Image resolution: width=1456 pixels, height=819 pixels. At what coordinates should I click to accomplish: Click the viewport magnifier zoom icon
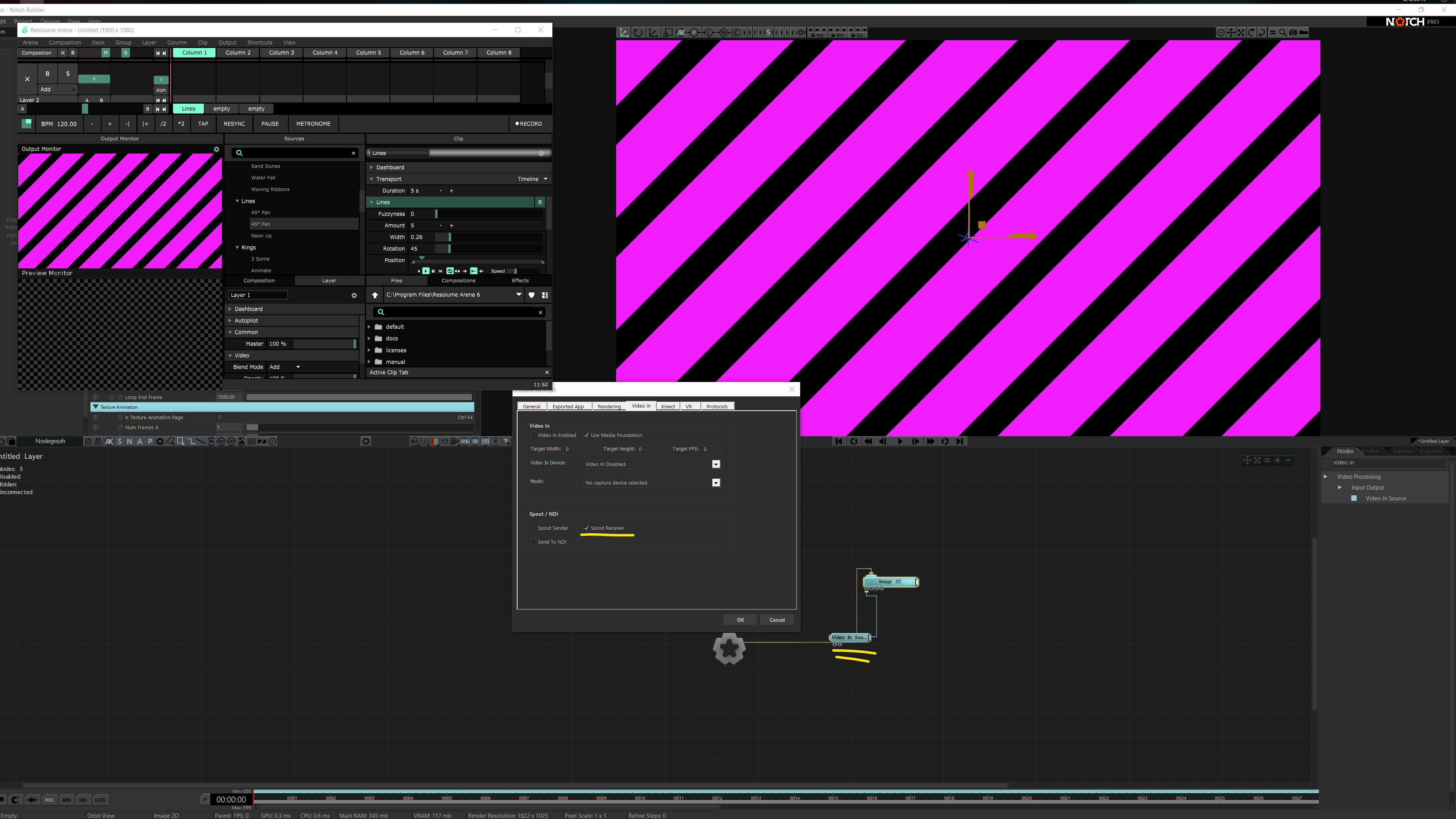point(1282,33)
